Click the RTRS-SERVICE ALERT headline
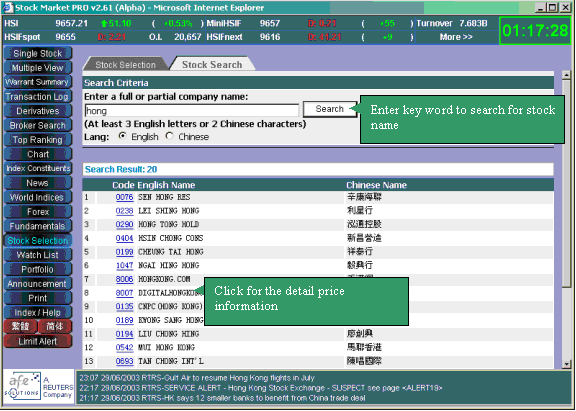 260,388
